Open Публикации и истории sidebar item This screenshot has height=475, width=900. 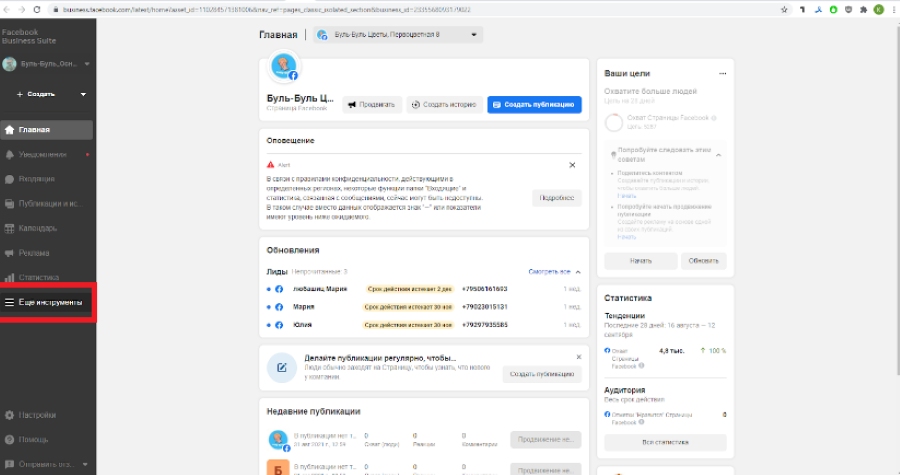click(x=46, y=204)
